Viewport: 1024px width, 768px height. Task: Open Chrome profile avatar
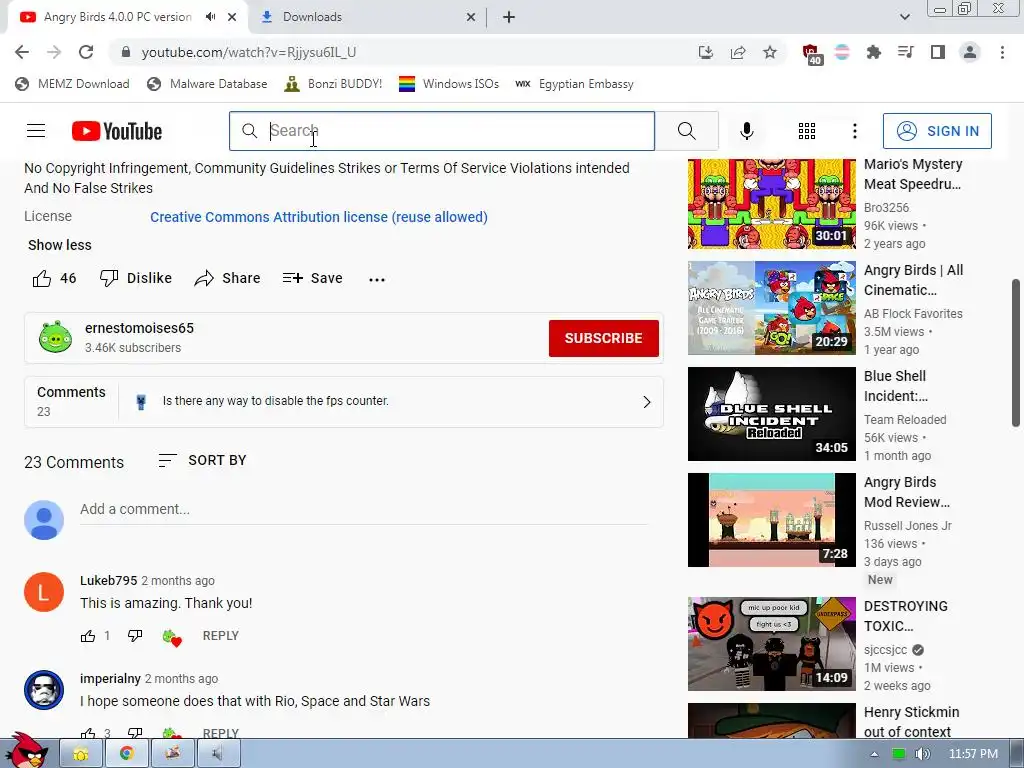click(970, 52)
